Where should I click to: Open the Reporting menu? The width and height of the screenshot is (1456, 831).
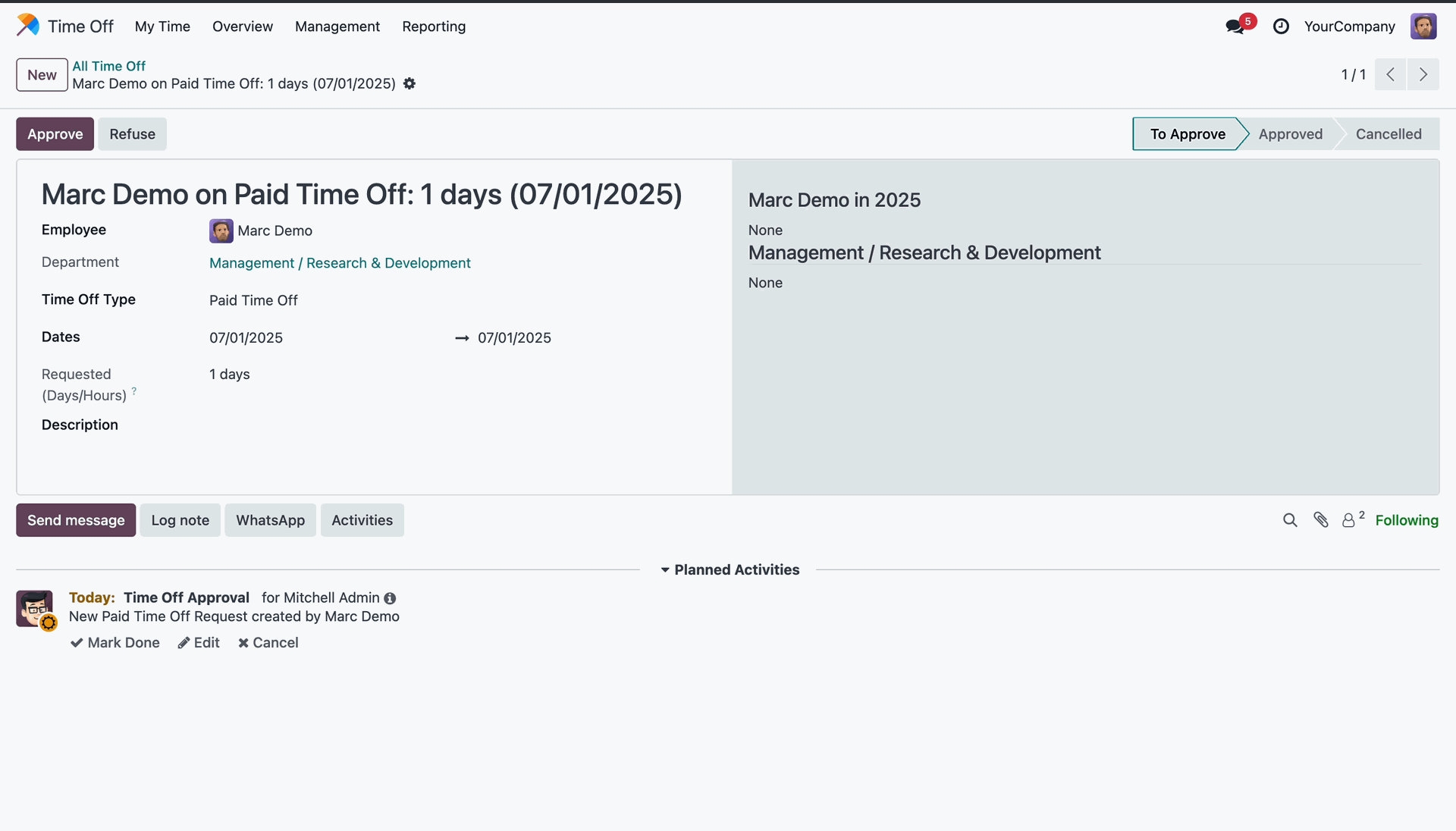[x=434, y=27]
